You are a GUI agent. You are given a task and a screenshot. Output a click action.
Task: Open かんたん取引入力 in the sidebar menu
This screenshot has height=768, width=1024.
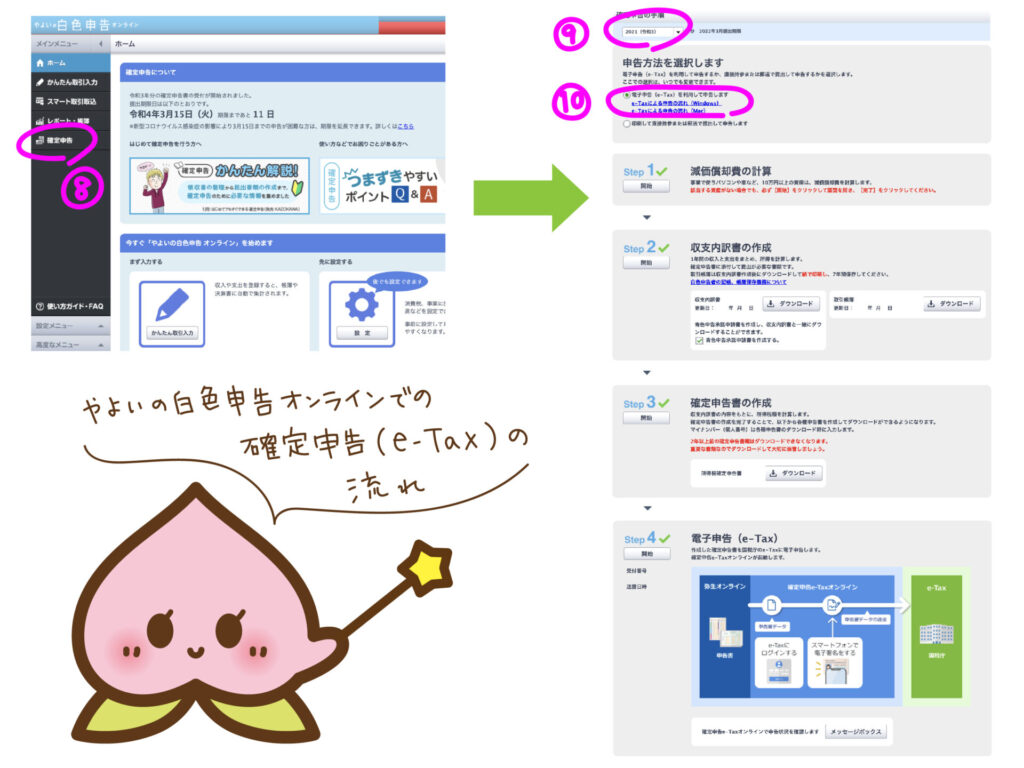pos(70,82)
